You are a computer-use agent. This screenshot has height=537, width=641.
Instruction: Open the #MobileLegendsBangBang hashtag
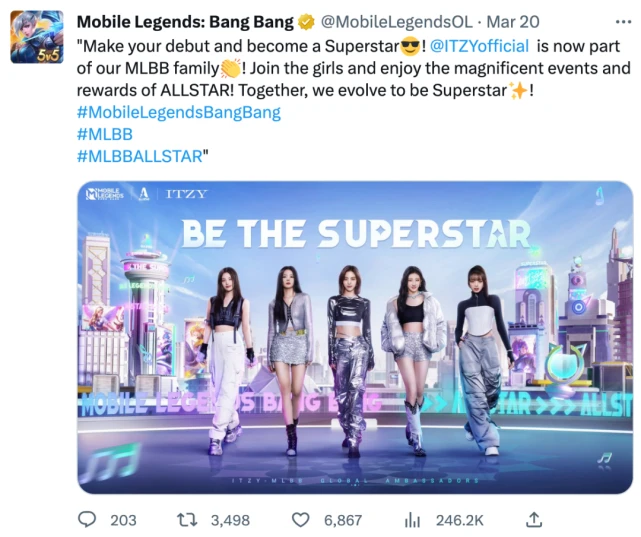[178, 112]
